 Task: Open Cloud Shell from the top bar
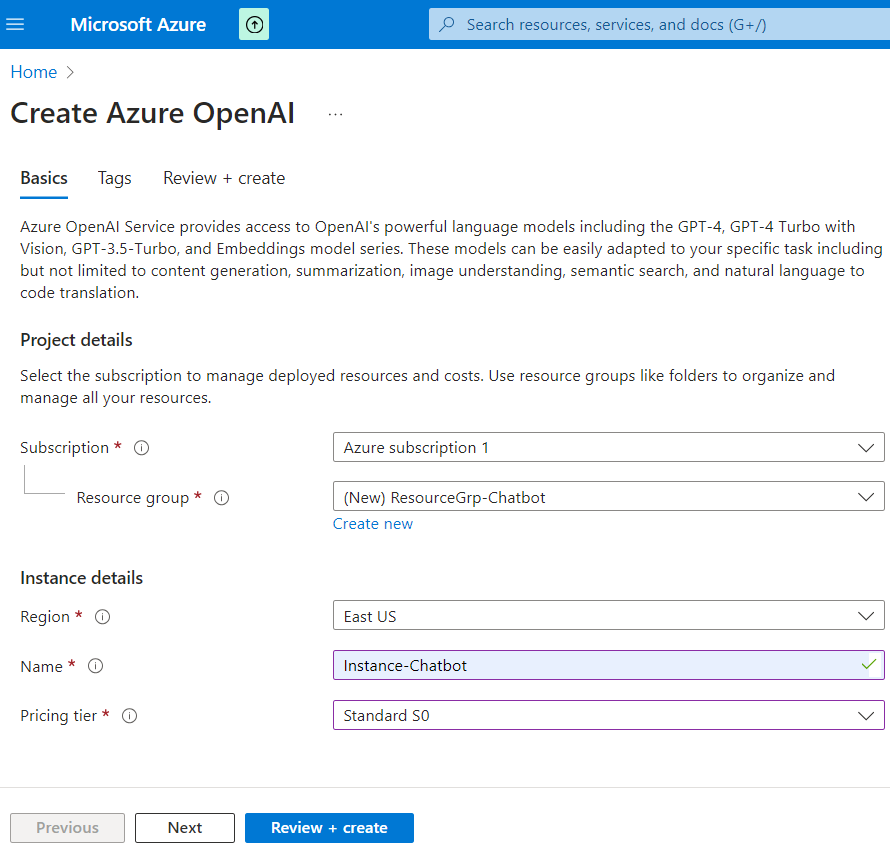point(253,24)
